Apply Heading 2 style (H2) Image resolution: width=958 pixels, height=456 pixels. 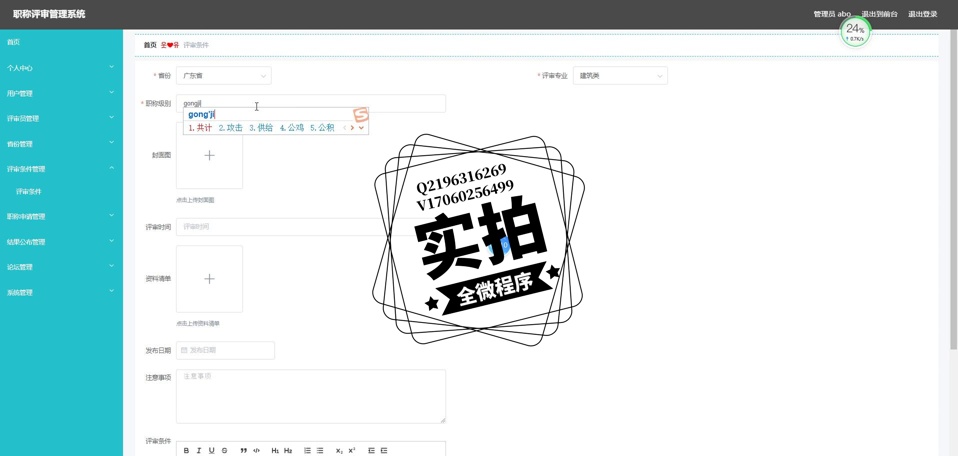[x=288, y=450]
